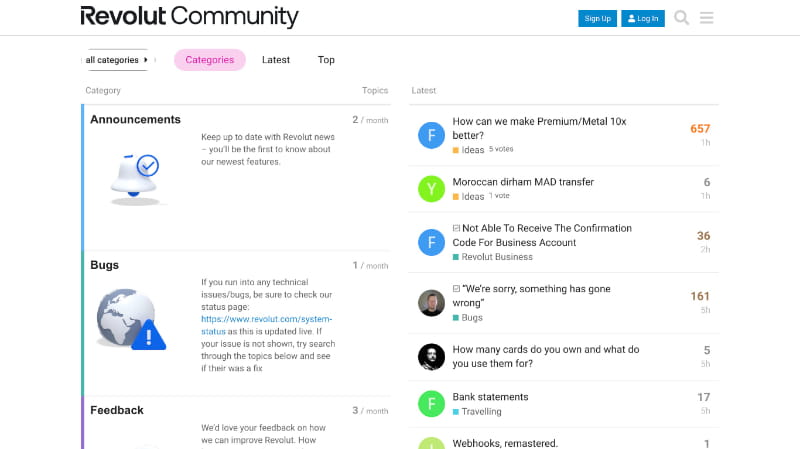Switch to the Latest tab

click(276, 60)
